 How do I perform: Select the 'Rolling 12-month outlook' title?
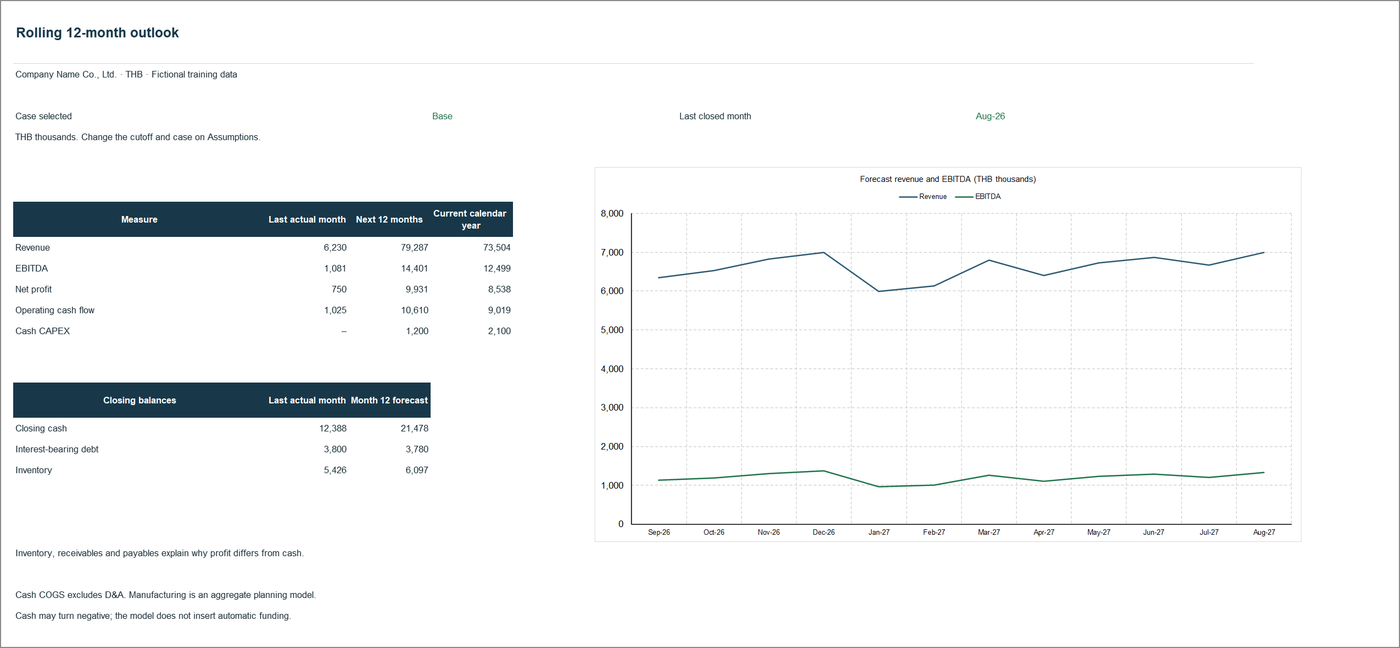(x=97, y=33)
